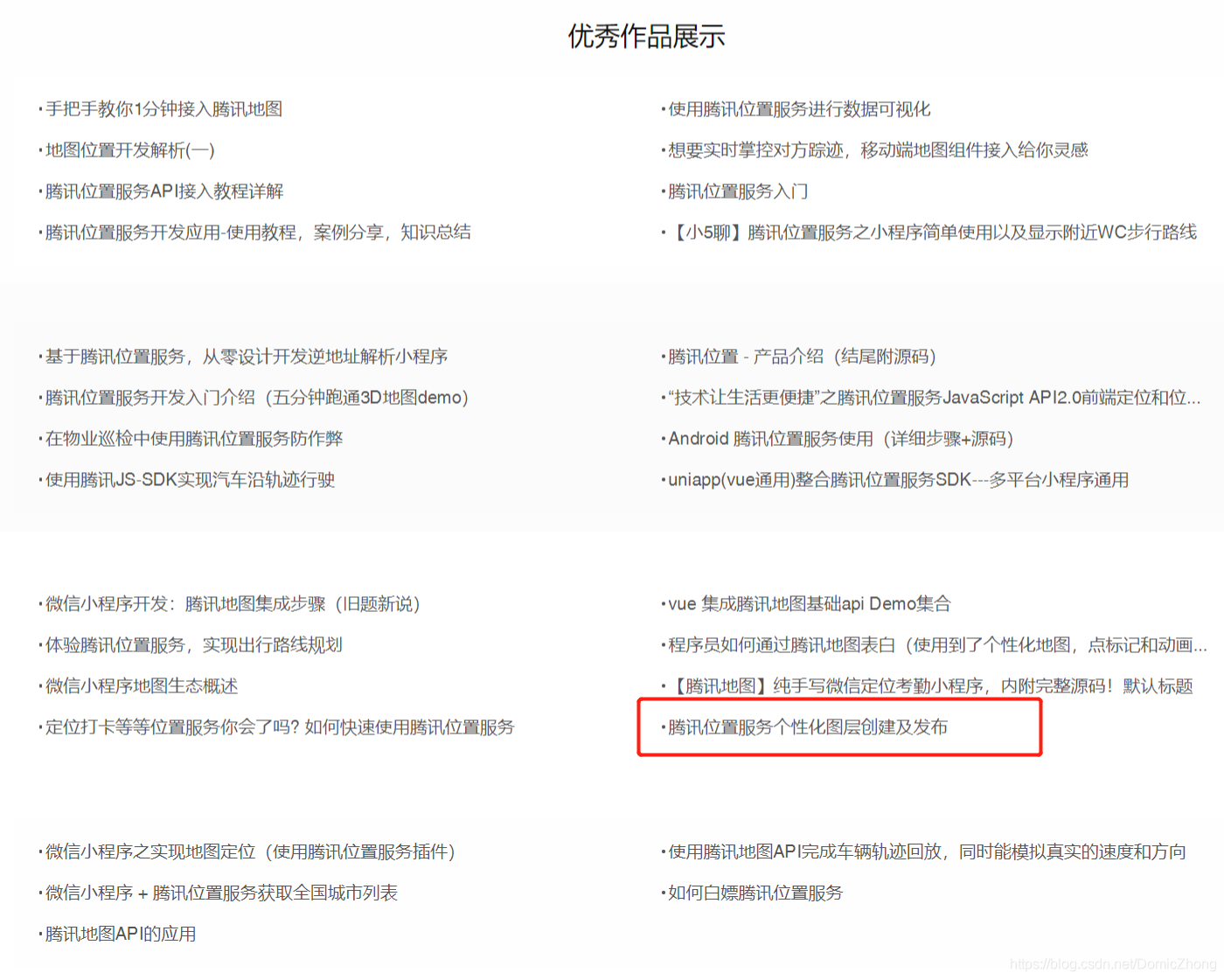Image resolution: width=1224 pixels, height=980 pixels.
Task: Open 从零设计开发逆地址解析小程序 article
Action: (247, 357)
